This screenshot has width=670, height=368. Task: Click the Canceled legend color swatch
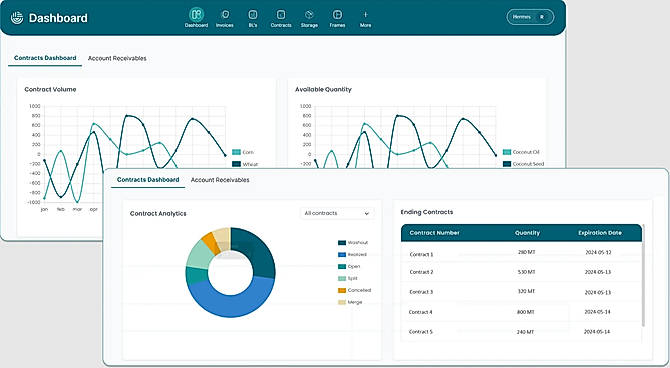pos(342,290)
